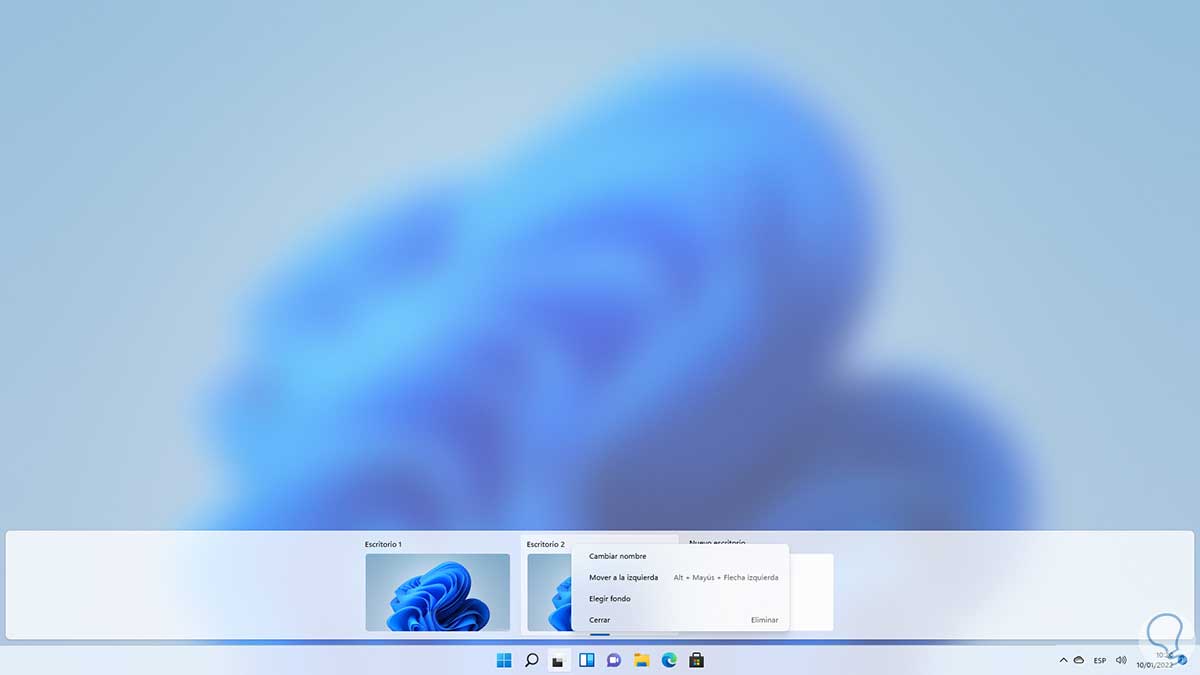Select Mover a la izquierda option
Screen dimensions: 1200x675
click(680, 577)
